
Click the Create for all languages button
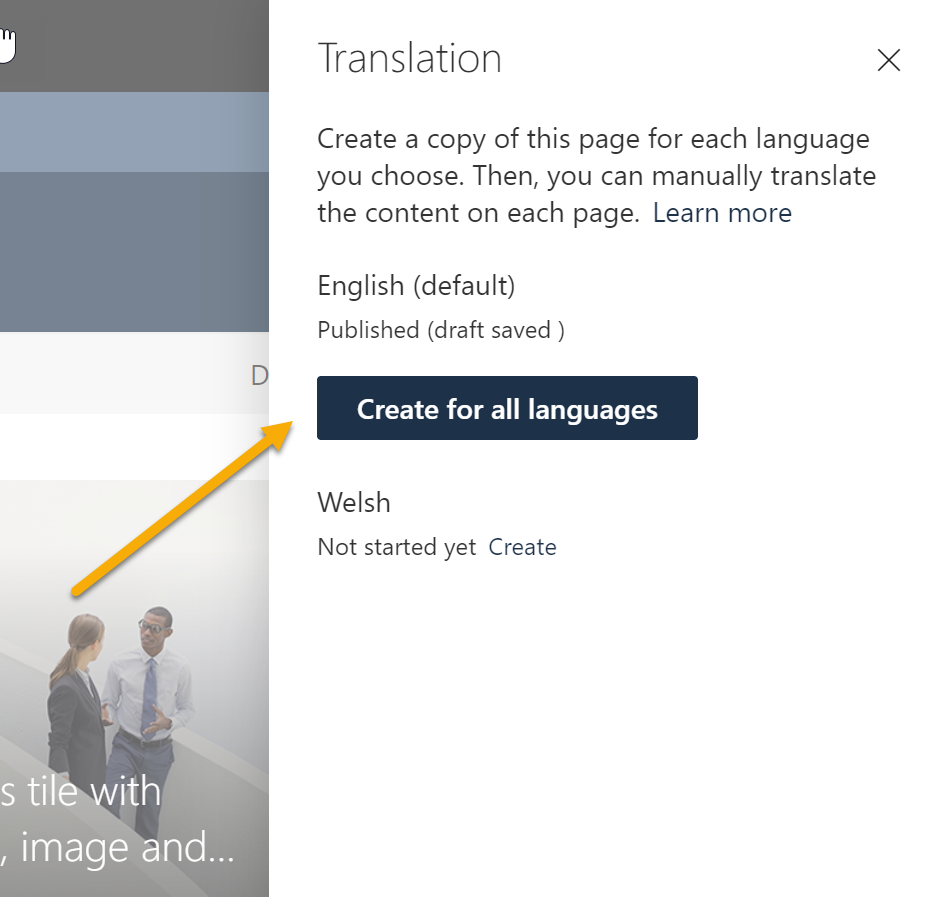(506, 408)
